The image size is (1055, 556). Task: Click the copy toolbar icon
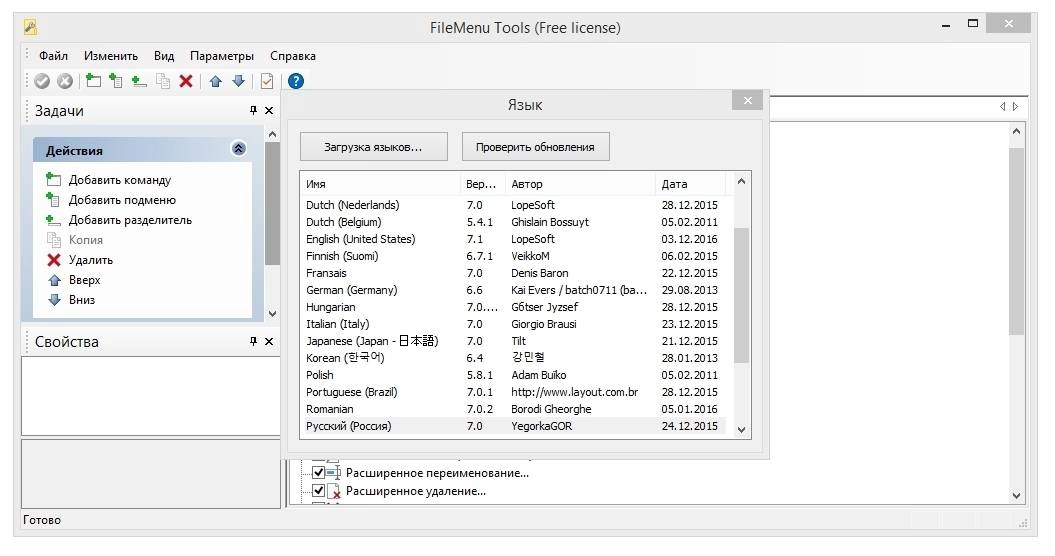pyautogui.click(x=163, y=81)
